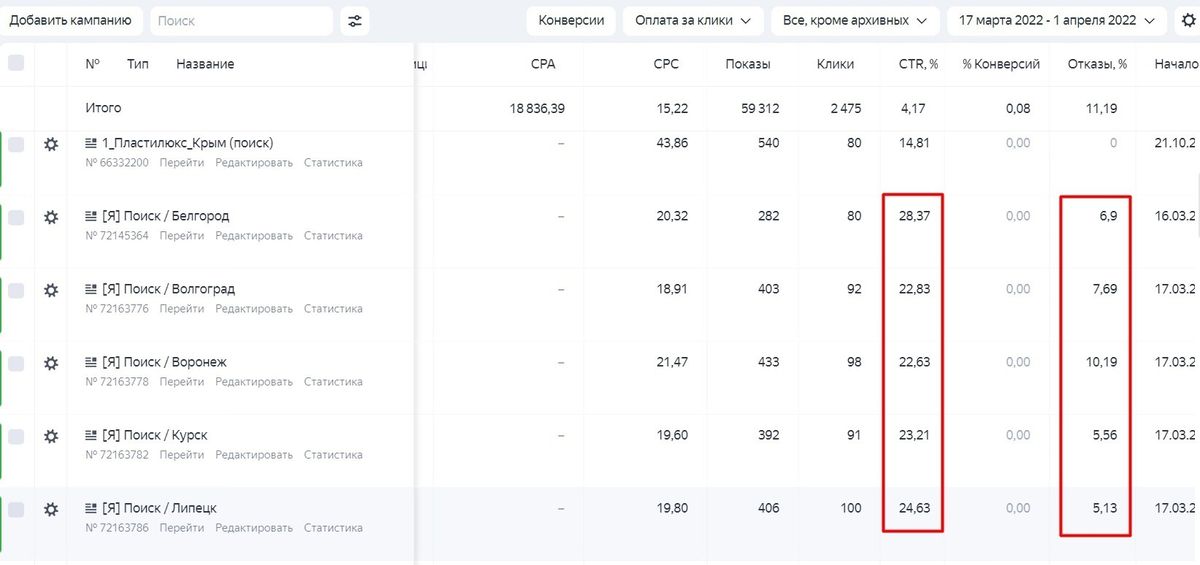The width and height of the screenshot is (1200, 565).
Task: Open the Оплата за клики dropdown
Action: click(x=693, y=20)
